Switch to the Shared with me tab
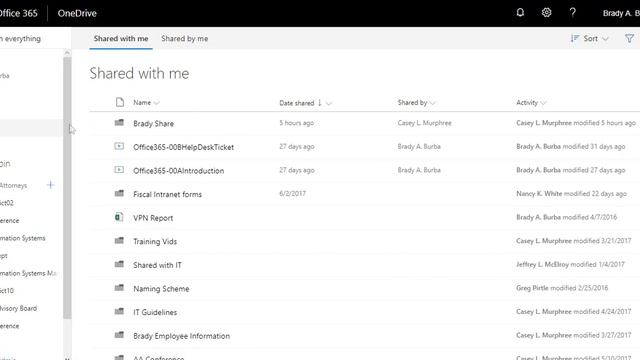The width and height of the screenshot is (640, 360). [121, 38]
